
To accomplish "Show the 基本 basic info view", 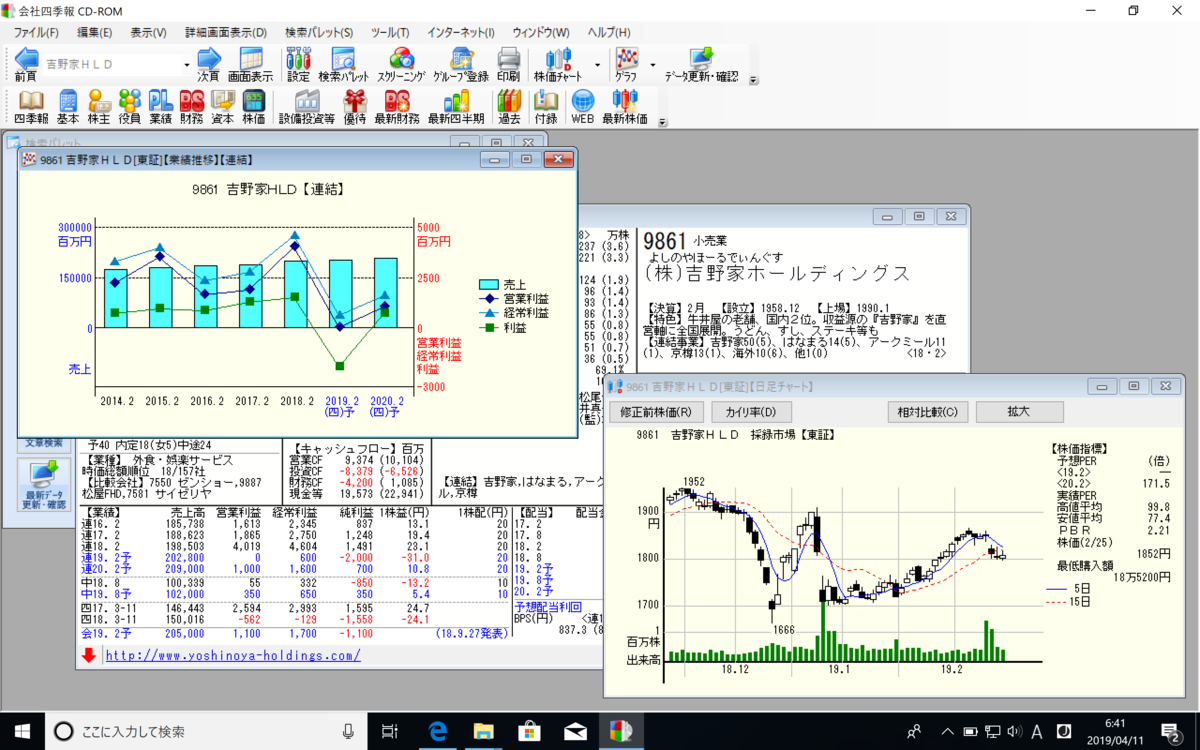I will tap(67, 106).
